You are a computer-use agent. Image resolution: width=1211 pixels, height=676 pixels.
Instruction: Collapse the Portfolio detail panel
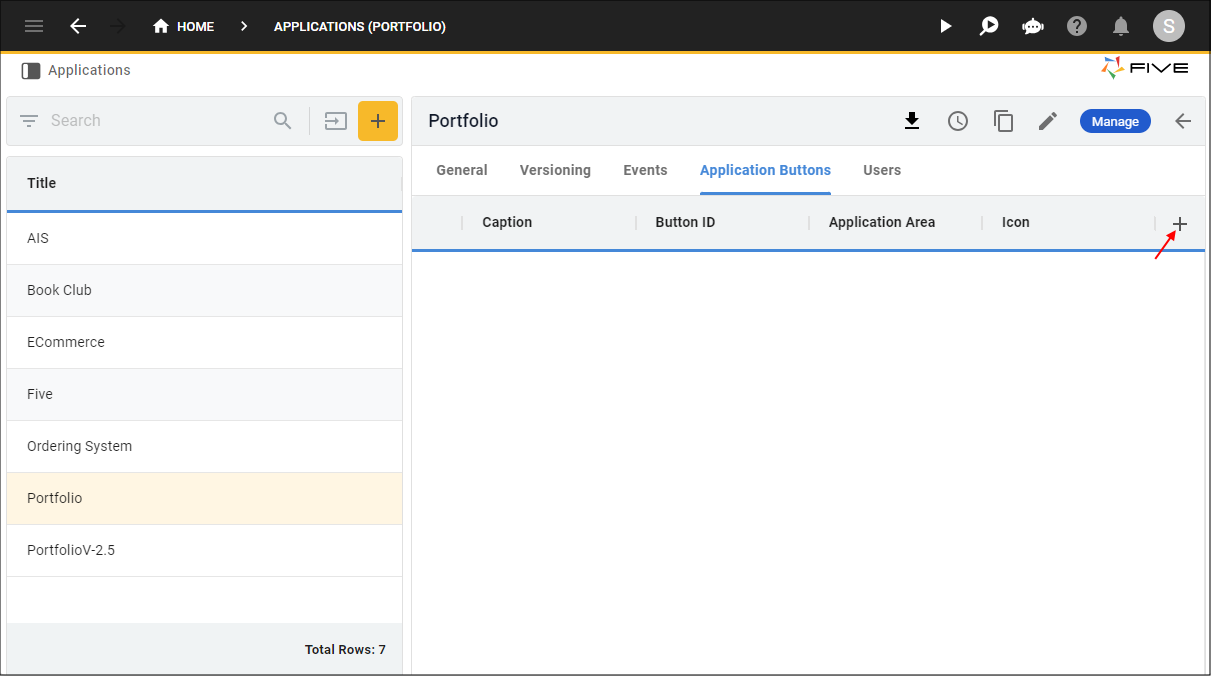(x=1183, y=120)
